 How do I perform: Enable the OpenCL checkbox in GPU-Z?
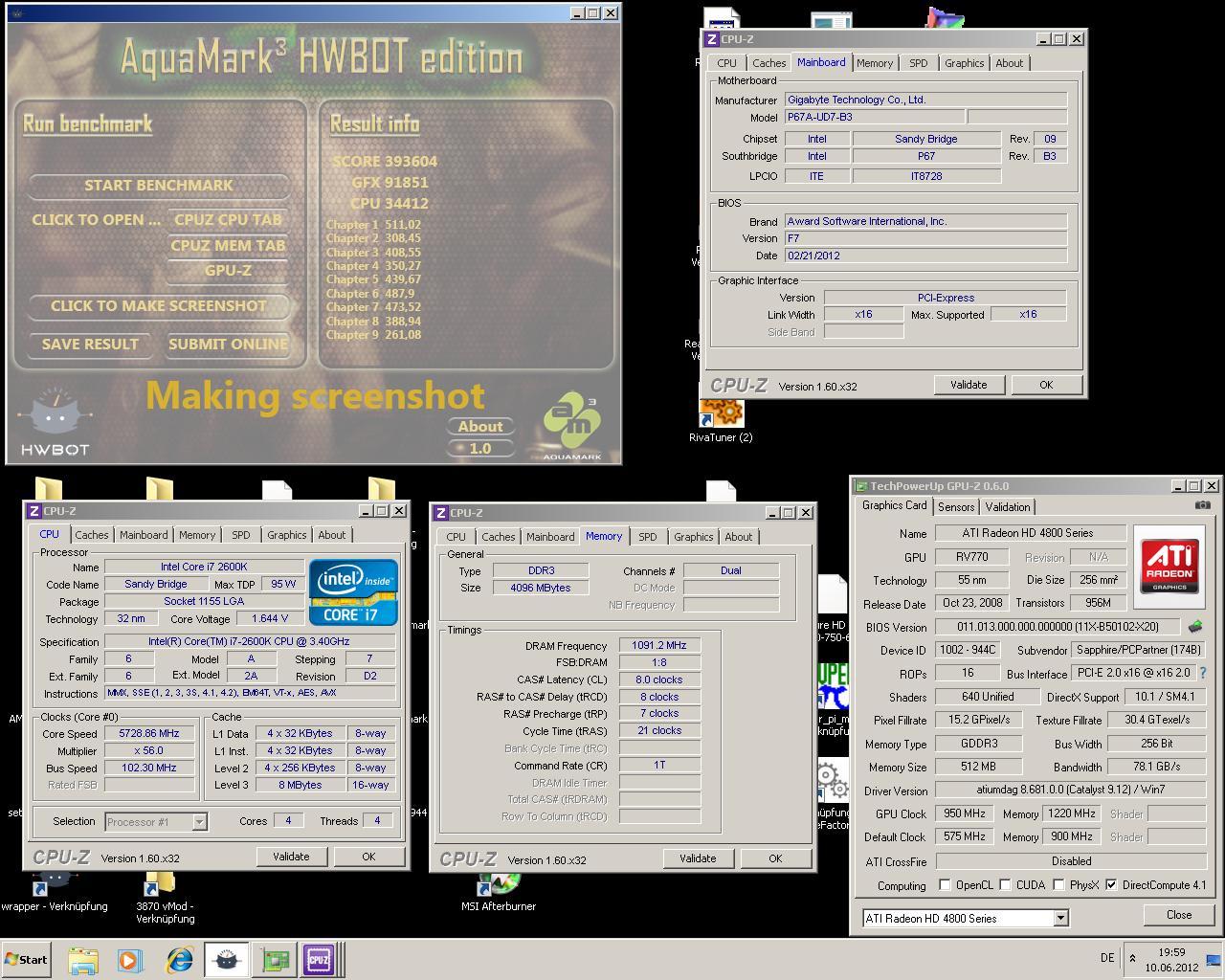[x=946, y=885]
